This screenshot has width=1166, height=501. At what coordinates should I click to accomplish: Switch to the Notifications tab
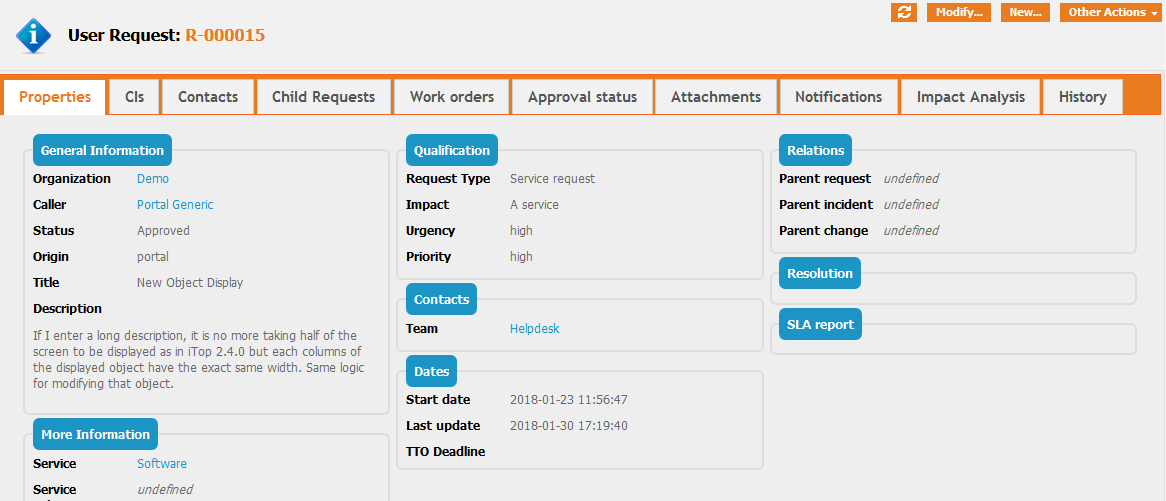pyautogui.click(x=838, y=97)
